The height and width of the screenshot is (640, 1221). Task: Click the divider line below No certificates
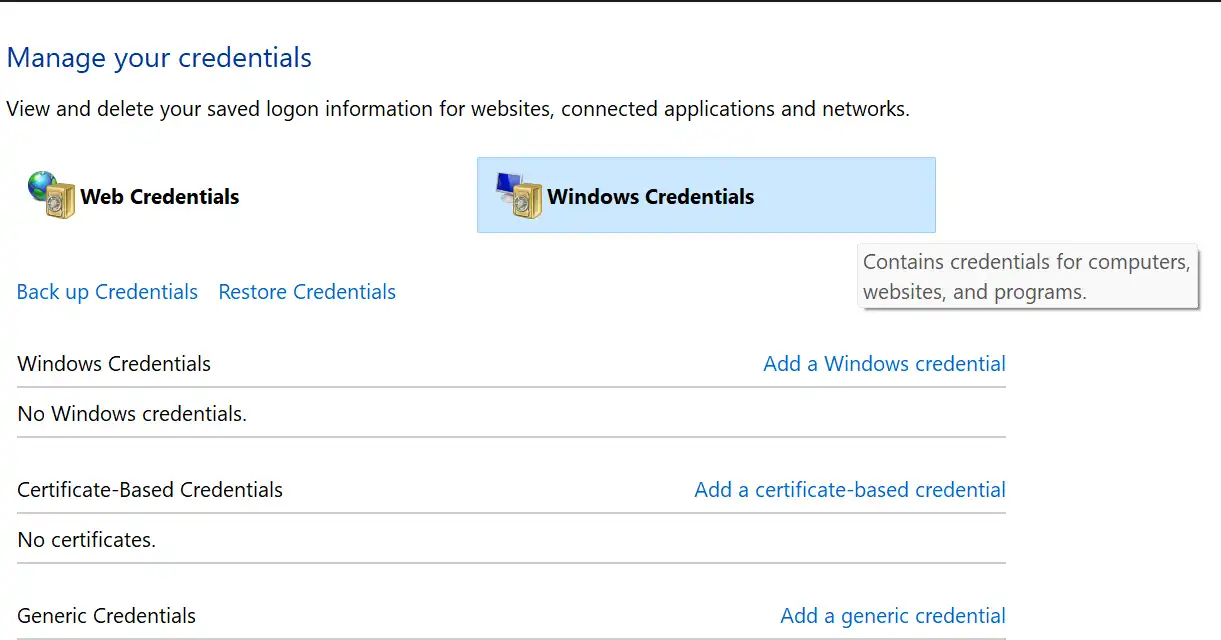pyautogui.click(x=511, y=563)
